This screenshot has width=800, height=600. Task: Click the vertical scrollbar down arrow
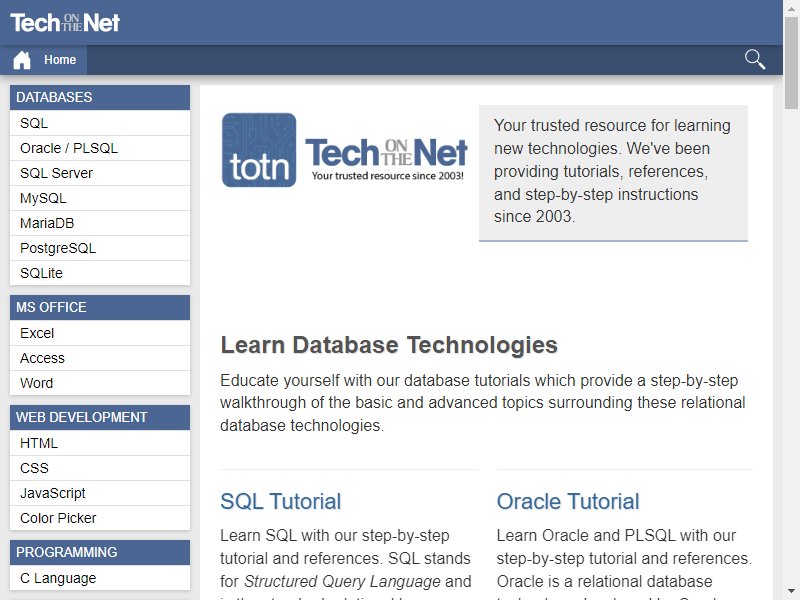click(791, 592)
